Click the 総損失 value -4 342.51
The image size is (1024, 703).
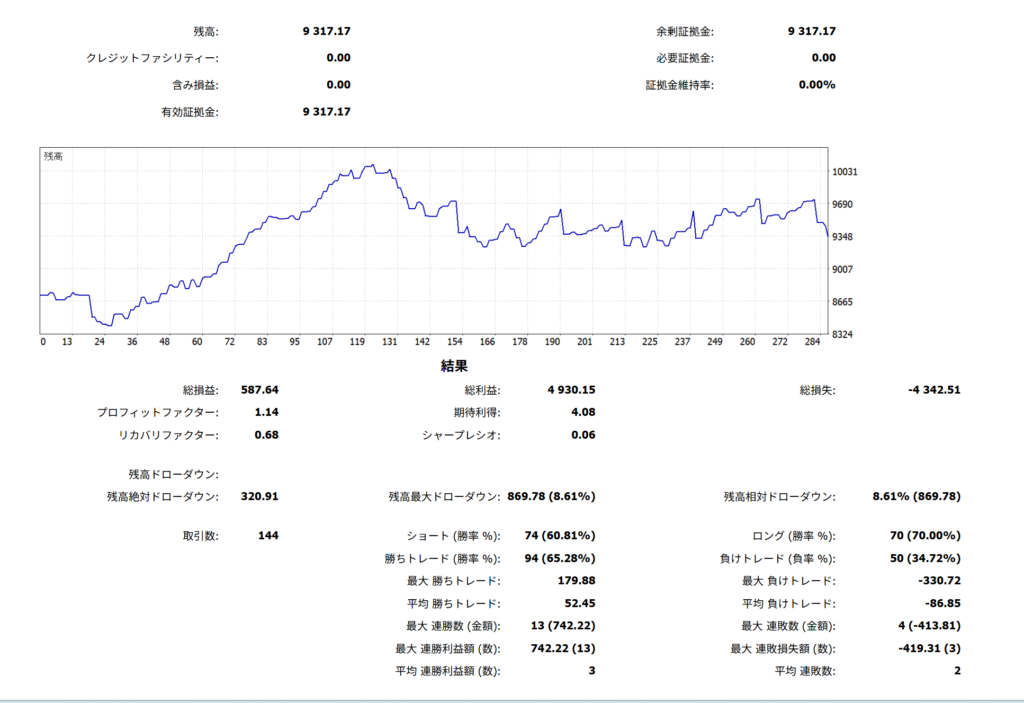[x=929, y=390]
